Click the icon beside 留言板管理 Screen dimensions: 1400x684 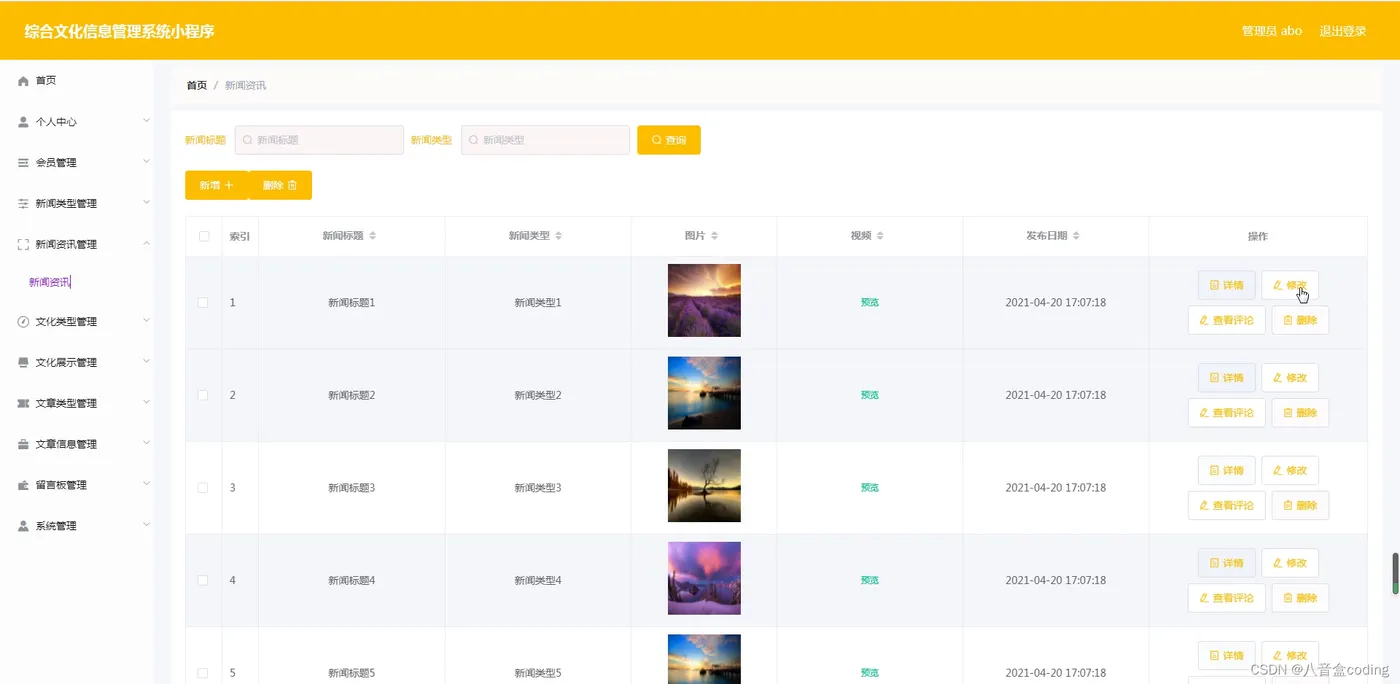pyautogui.click(x=23, y=485)
